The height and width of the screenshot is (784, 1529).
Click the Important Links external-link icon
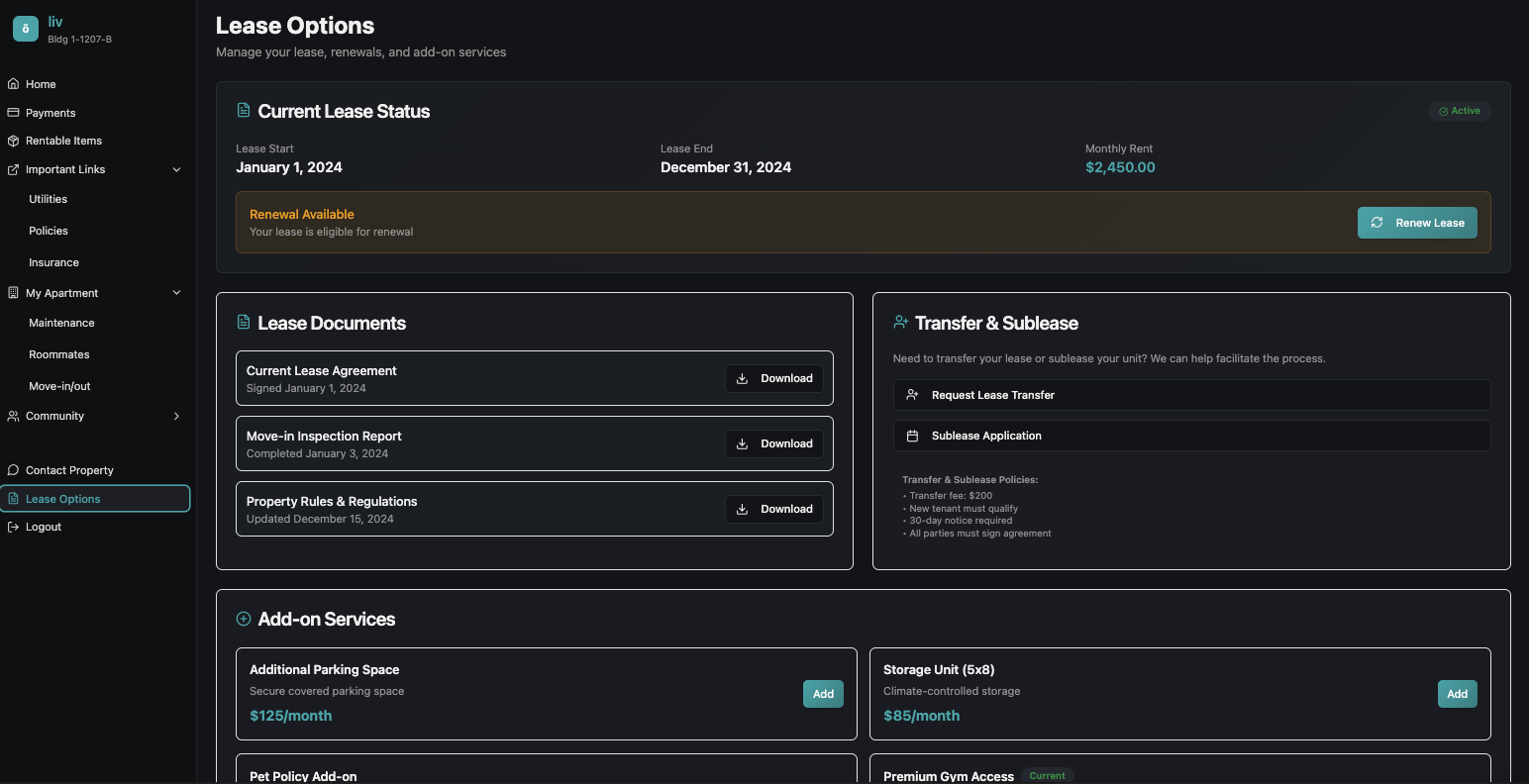click(13, 169)
